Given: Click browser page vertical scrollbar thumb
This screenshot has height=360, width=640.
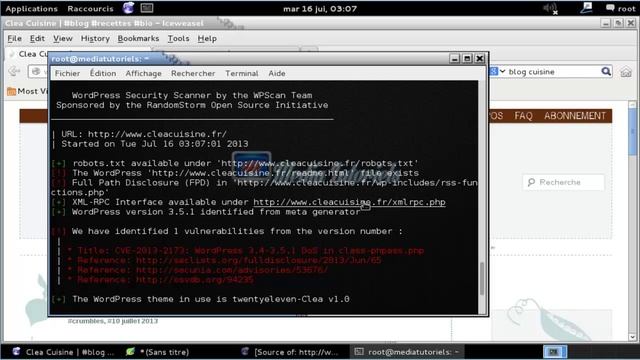Looking at the screenshot, I should tap(633, 131).
